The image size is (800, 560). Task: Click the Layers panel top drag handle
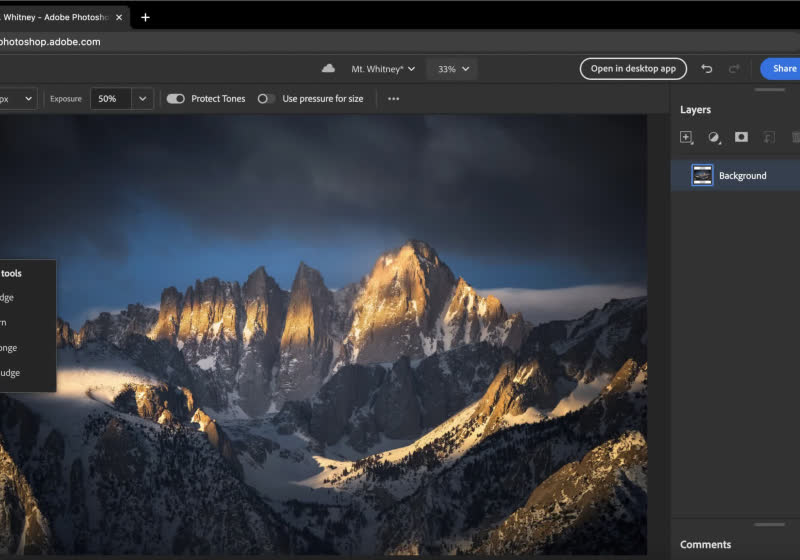coord(770,90)
